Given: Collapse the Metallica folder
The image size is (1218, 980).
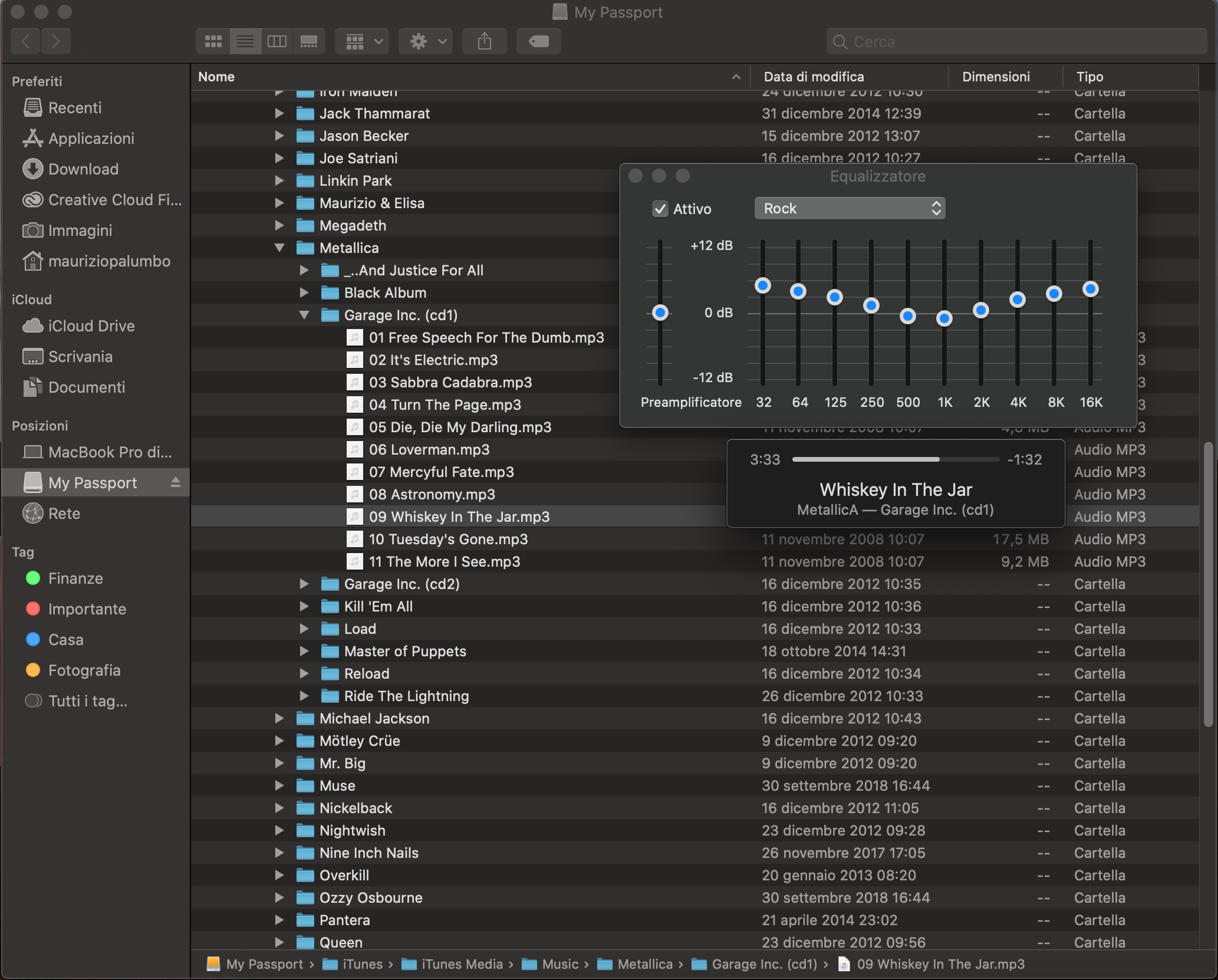Looking at the screenshot, I should click(x=279, y=248).
